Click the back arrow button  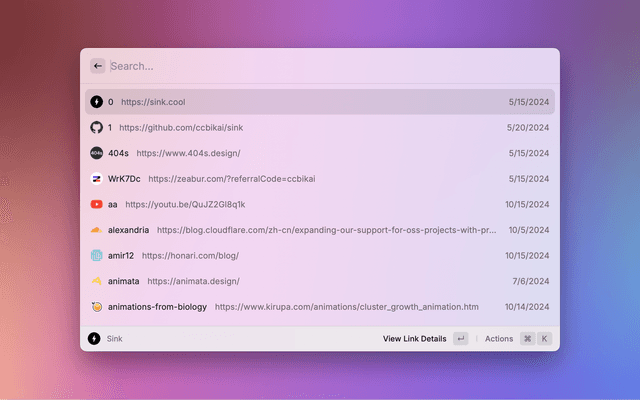pyautogui.click(x=97, y=66)
